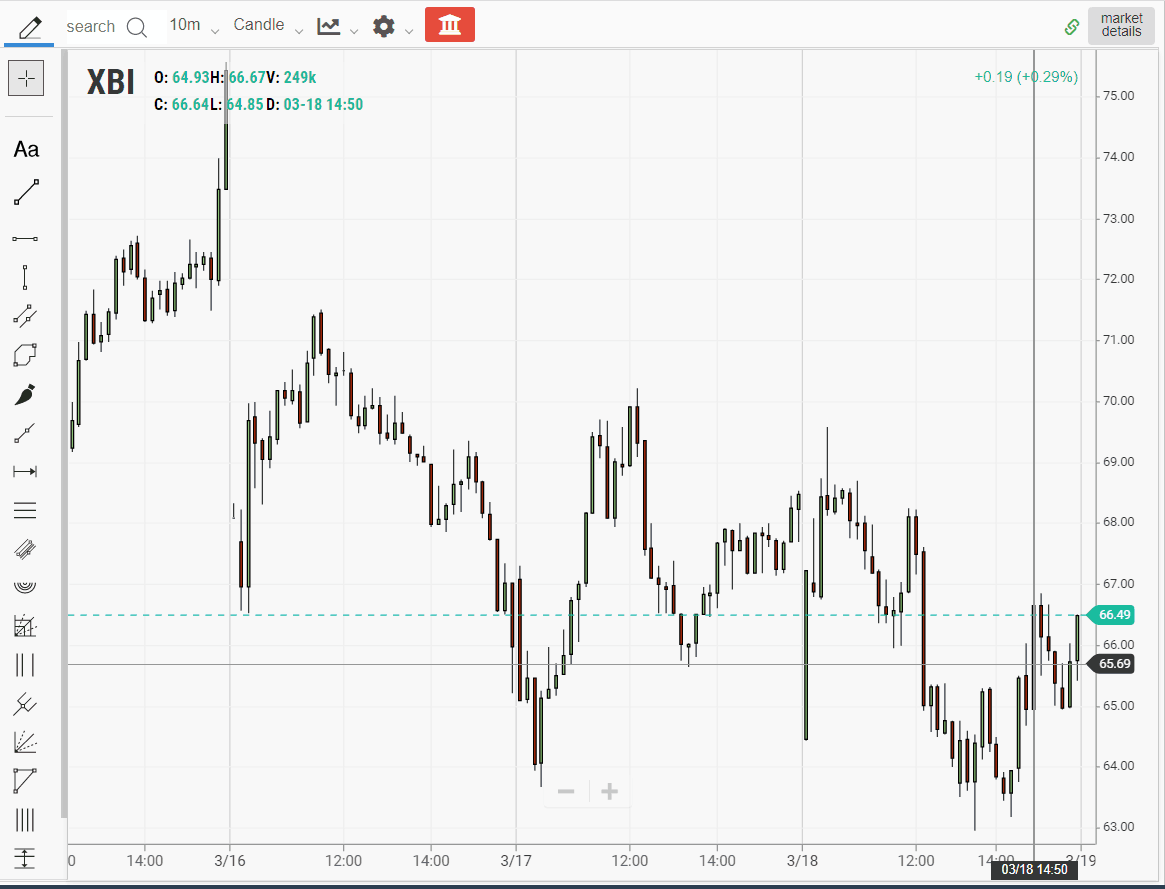Zoom out with the minus button
This screenshot has width=1165, height=889.
(566, 792)
